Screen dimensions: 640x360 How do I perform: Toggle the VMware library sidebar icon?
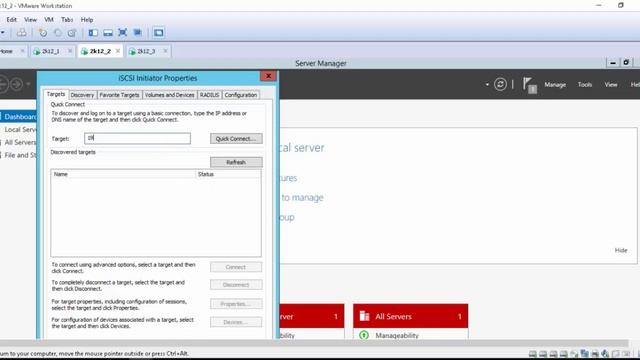(x=93, y=33)
